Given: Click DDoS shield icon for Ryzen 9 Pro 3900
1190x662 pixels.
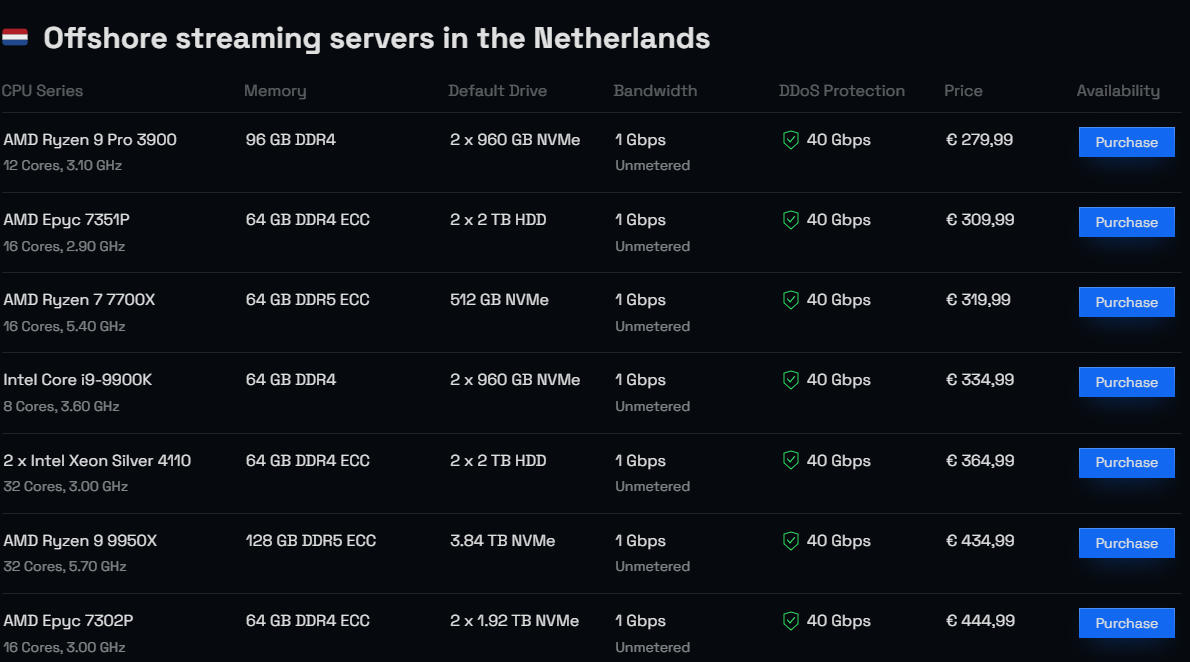Looking at the screenshot, I should (791, 140).
